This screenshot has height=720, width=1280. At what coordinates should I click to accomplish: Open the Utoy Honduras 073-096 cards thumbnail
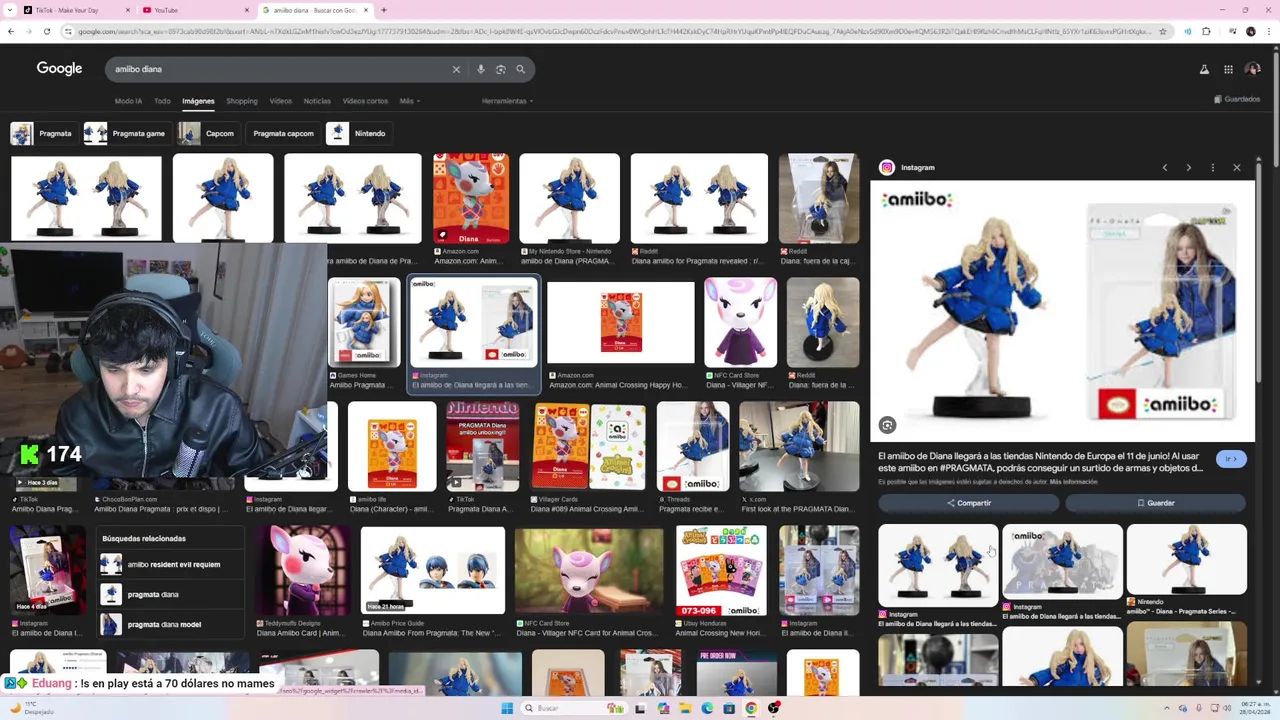pyautogui.click(x=722, y=571)
